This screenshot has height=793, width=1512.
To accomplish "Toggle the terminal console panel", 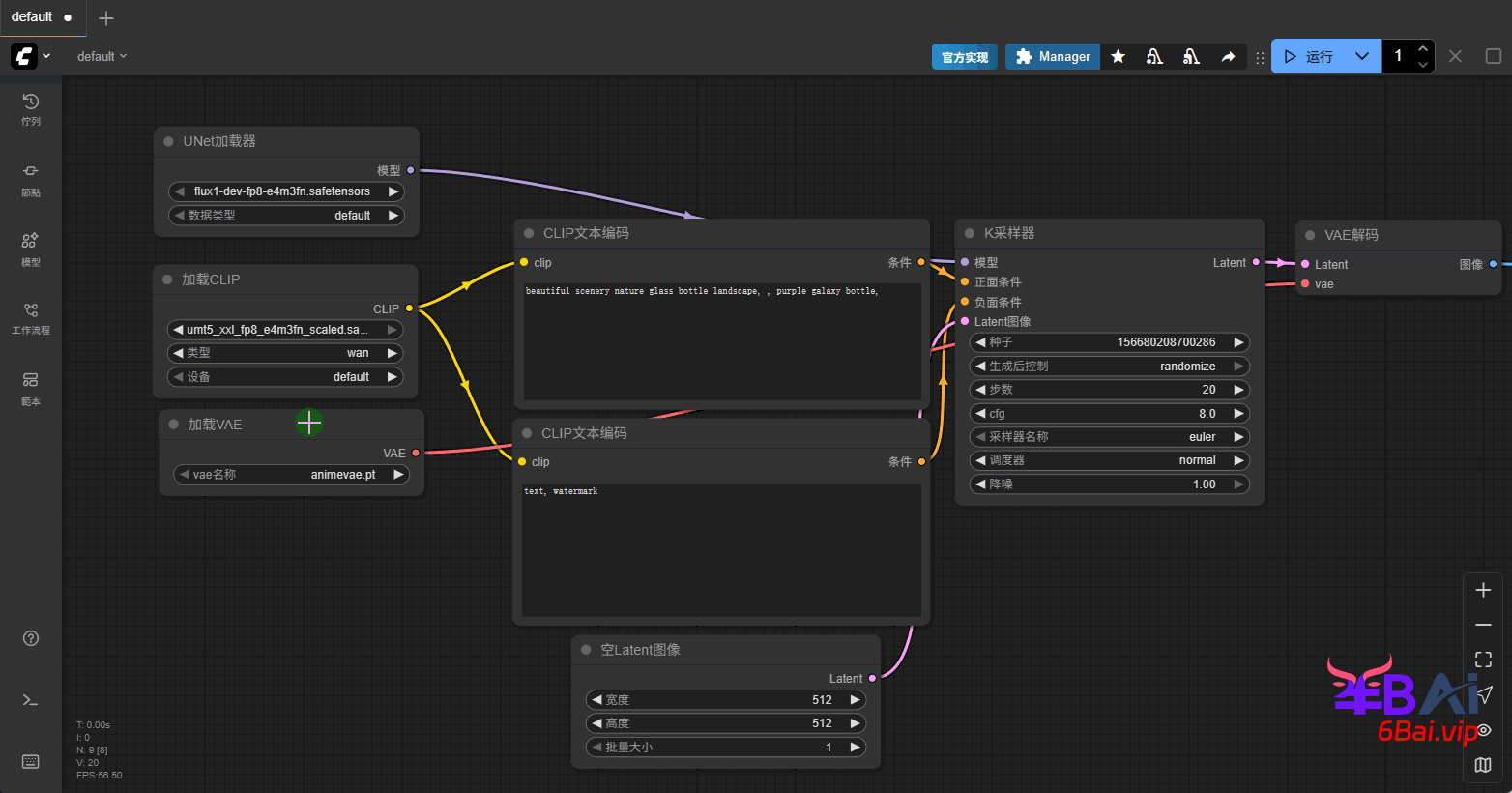I will pos(31,700).
